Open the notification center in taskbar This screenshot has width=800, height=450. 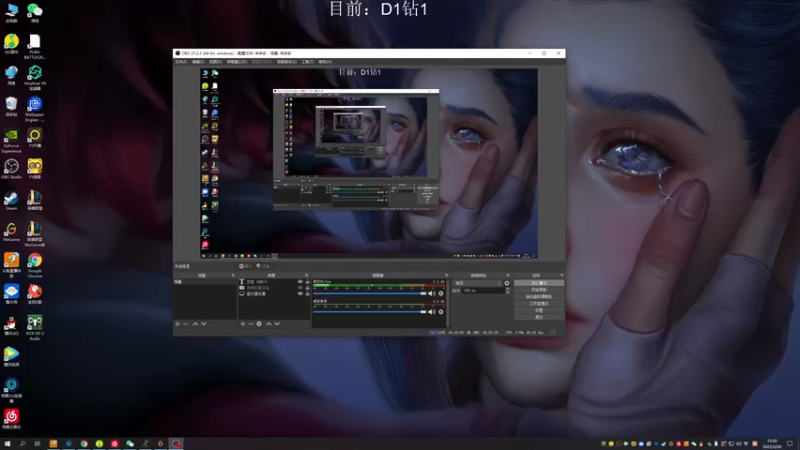(x=790, y=444)
